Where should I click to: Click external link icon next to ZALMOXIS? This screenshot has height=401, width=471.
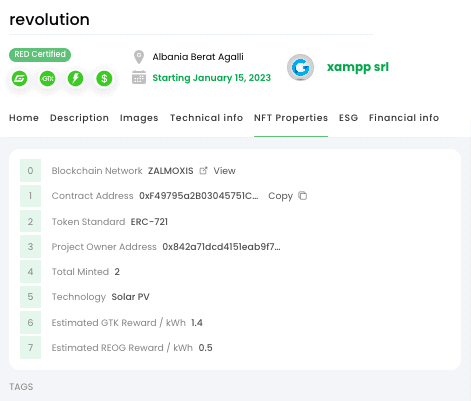203,171
